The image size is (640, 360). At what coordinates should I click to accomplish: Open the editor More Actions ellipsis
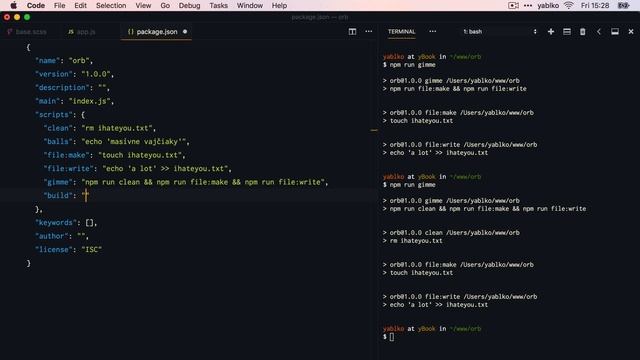point(369,31)
